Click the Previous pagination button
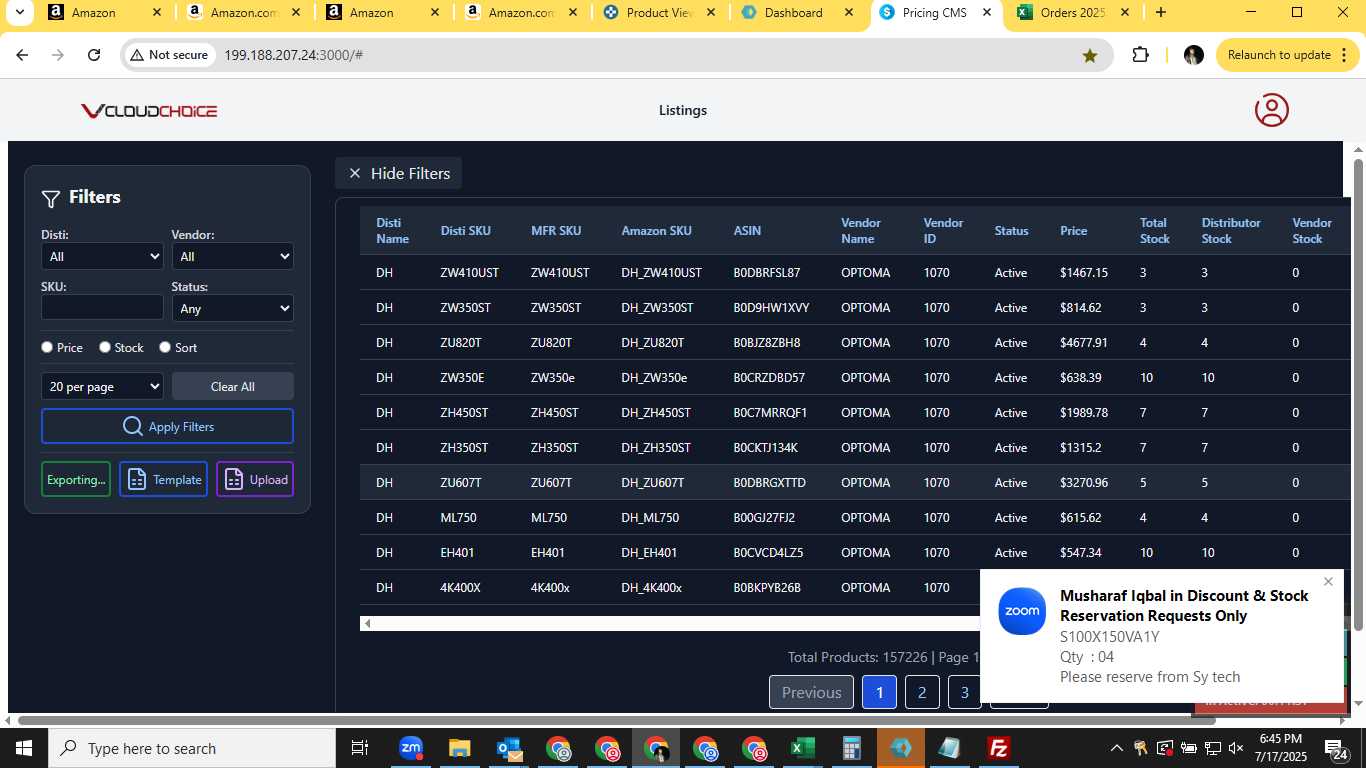The width and height of the screenshot is (1366, 768). click(x=811, y=692)
